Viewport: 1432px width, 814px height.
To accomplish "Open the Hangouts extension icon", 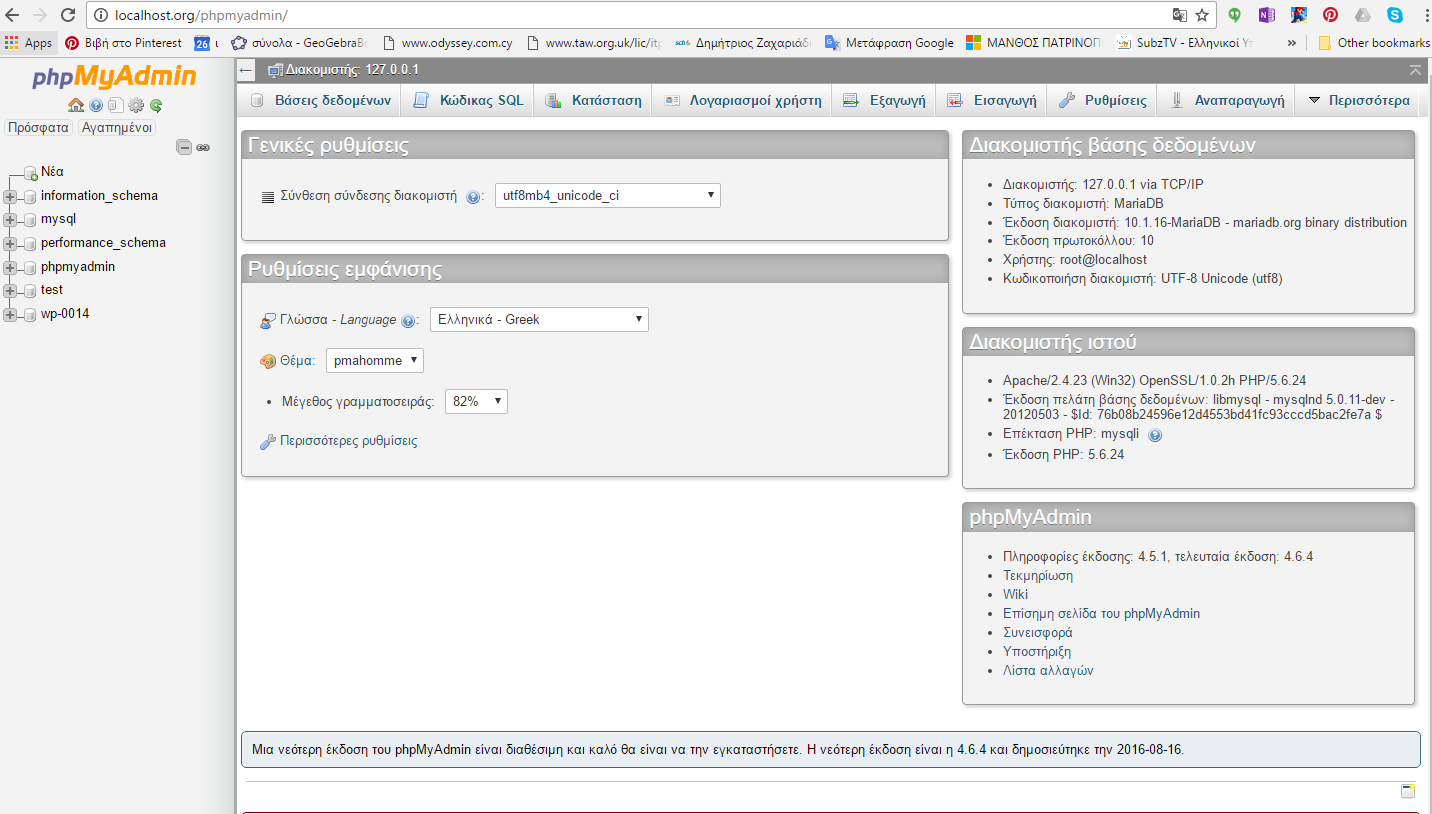I will point(1235,15).
